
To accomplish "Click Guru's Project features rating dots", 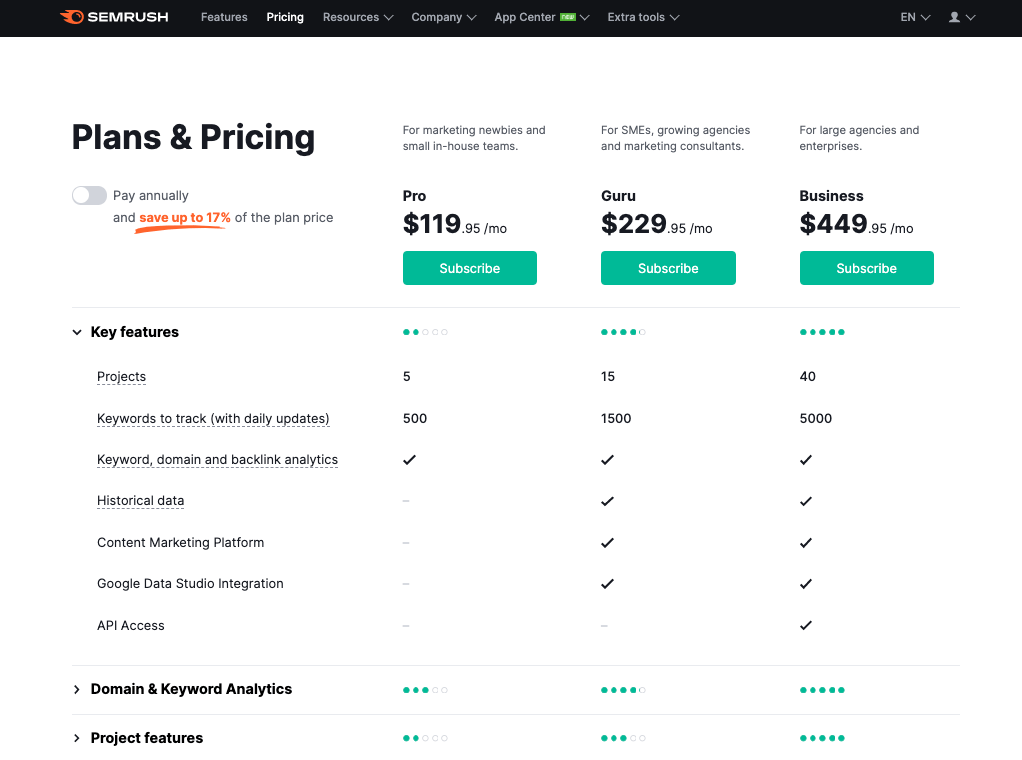I will (623, 738).
